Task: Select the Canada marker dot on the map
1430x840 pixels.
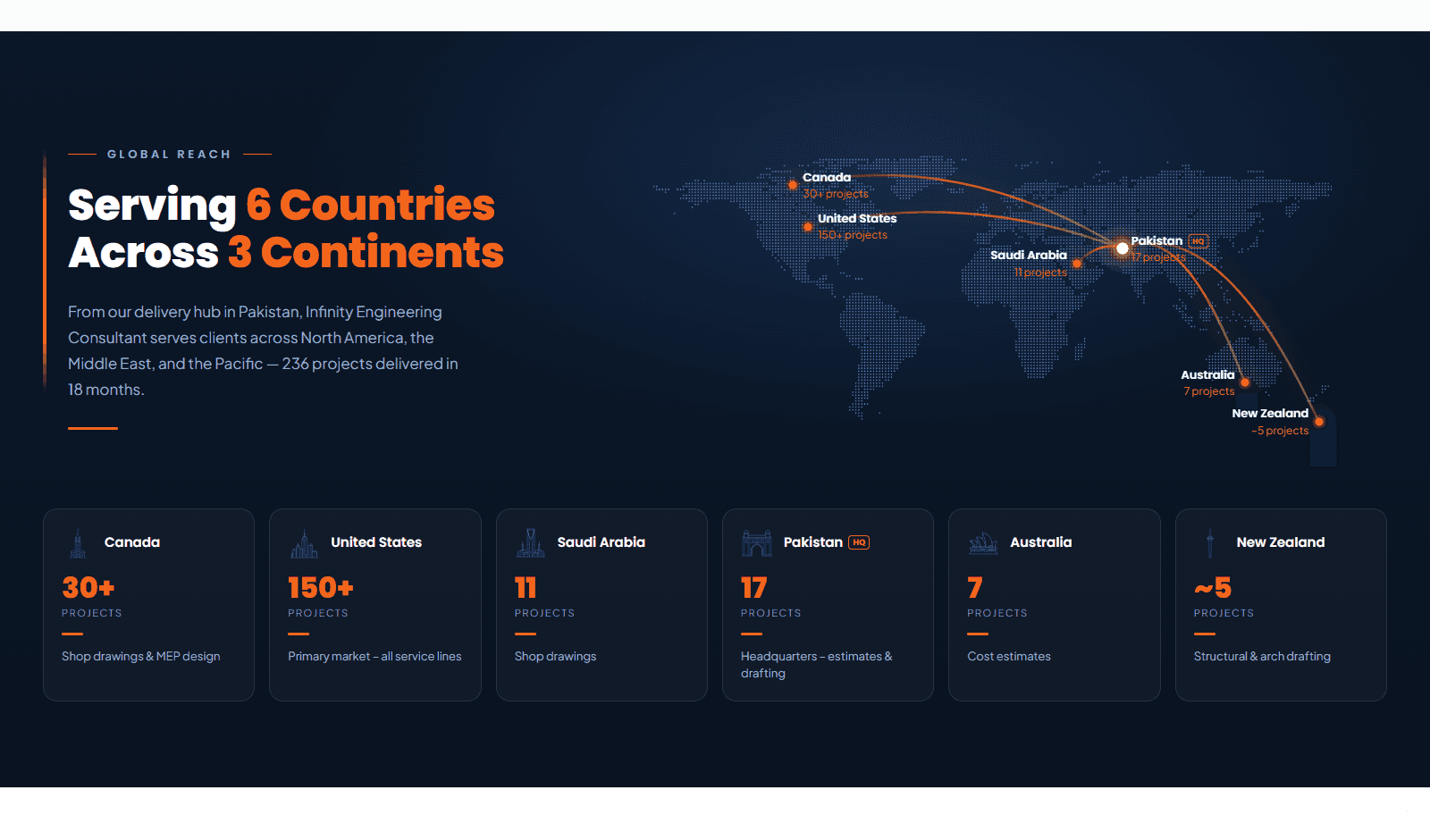Action: click(x=793, y=185)
